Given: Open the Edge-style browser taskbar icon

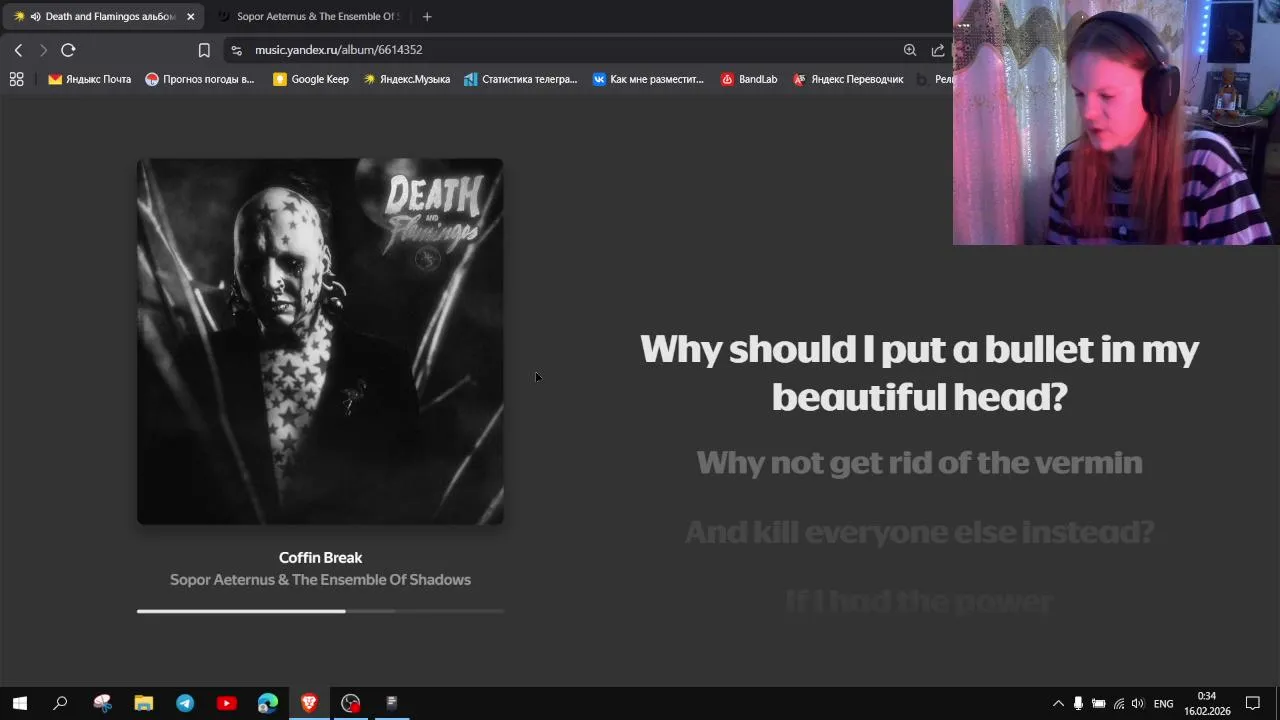Looking at the screenshot, I should coord(268,703).
